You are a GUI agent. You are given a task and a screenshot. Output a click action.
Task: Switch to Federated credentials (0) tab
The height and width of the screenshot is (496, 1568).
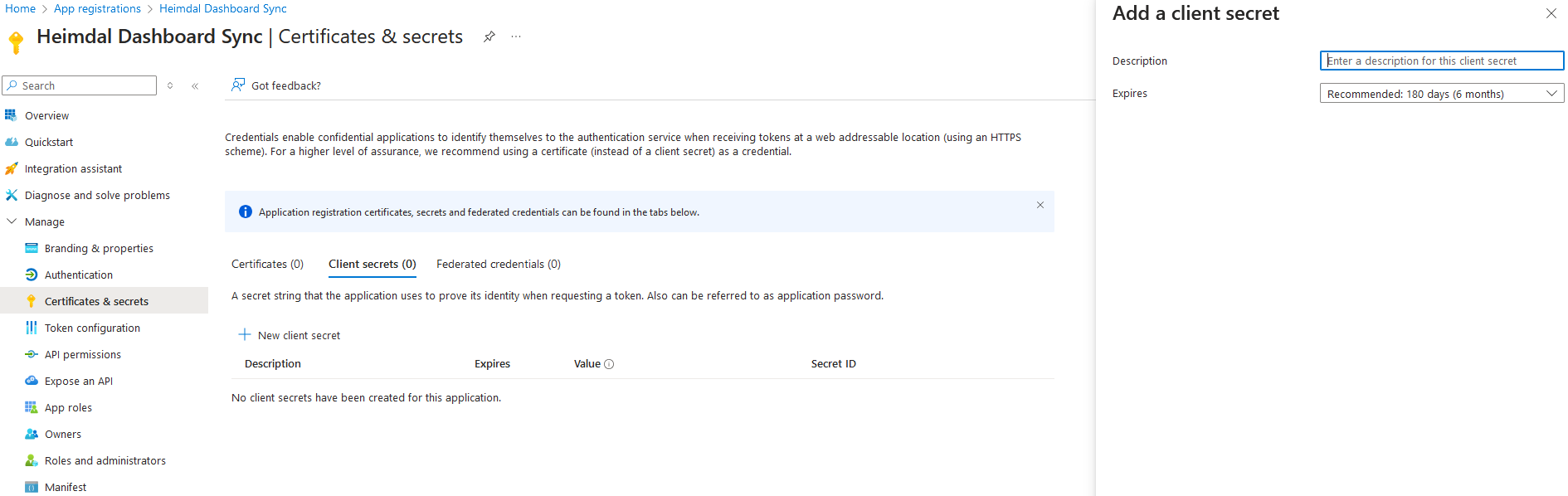499,264
